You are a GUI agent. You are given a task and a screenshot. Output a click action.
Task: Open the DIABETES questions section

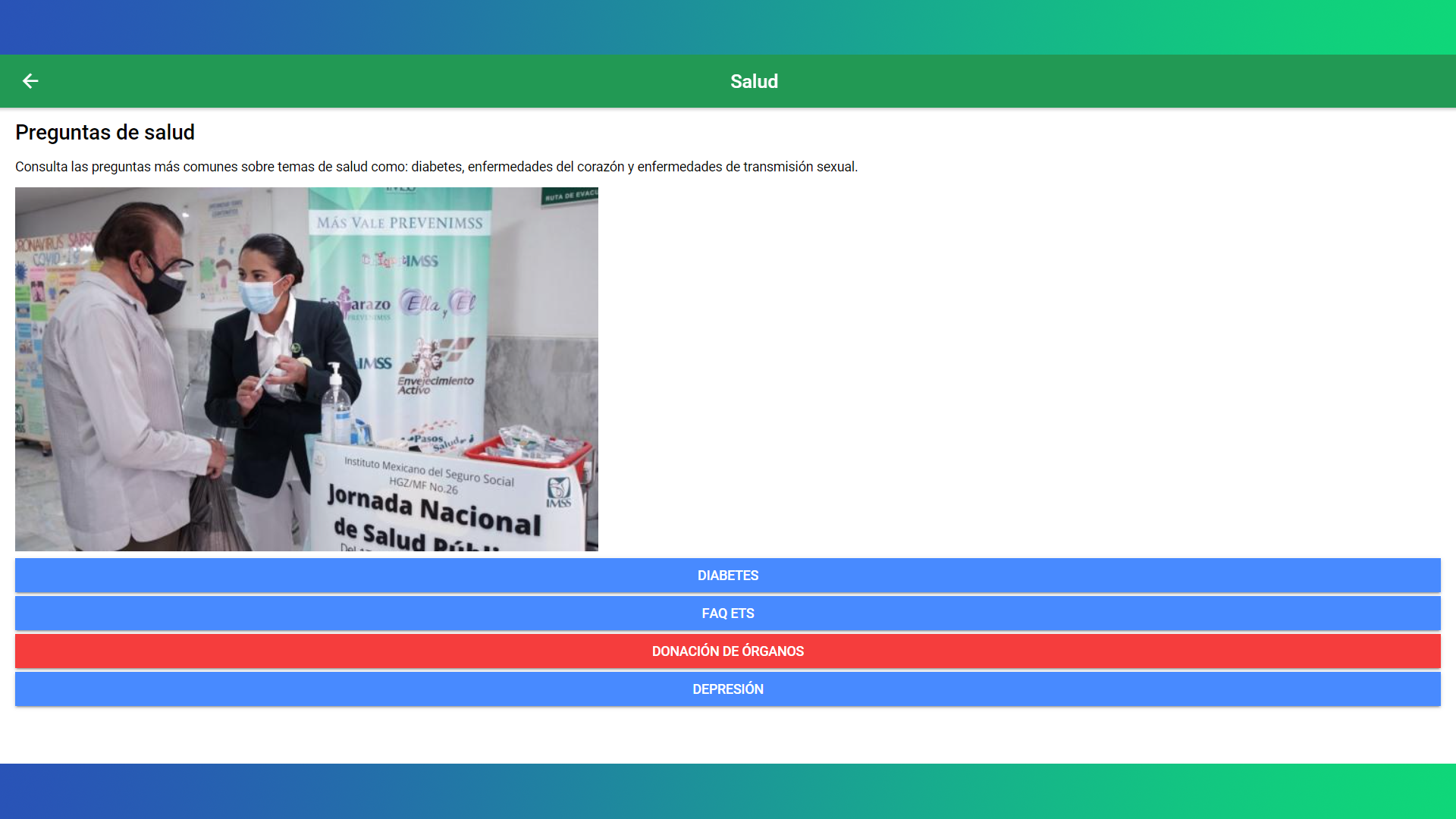(728, 576)
